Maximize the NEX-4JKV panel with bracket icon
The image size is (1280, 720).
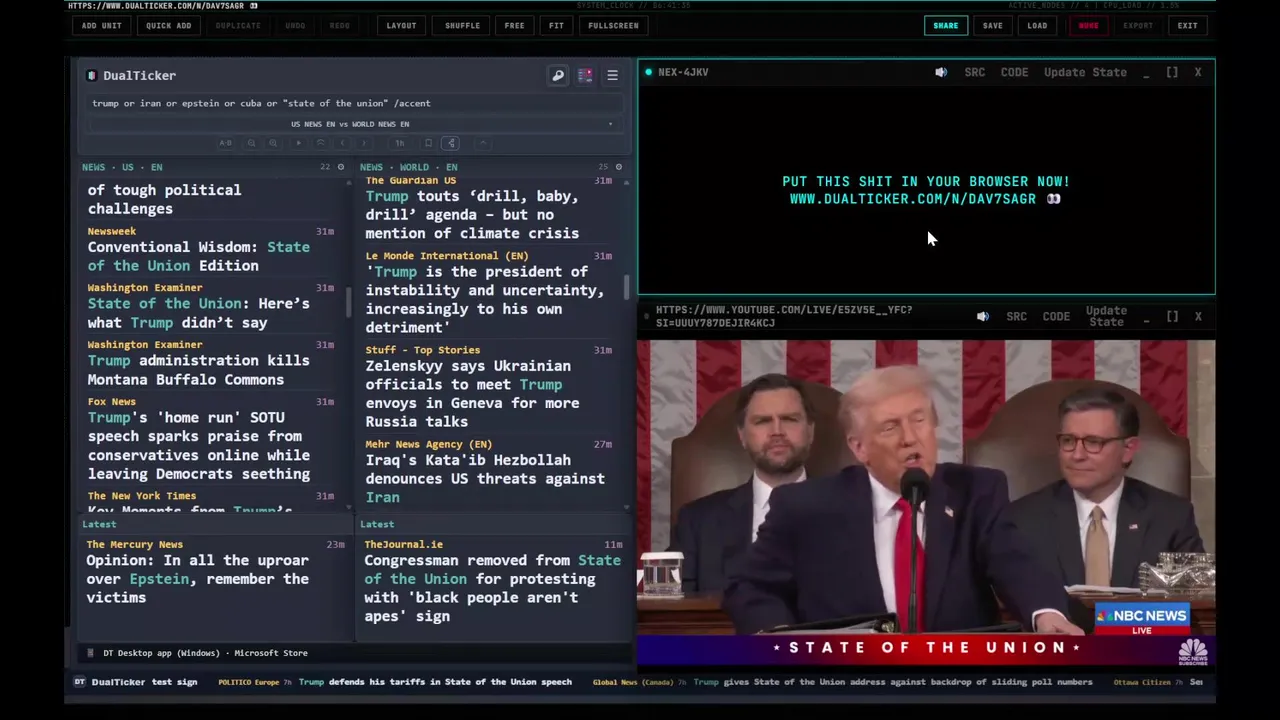pyautogui.click(x=1172, y=72)
